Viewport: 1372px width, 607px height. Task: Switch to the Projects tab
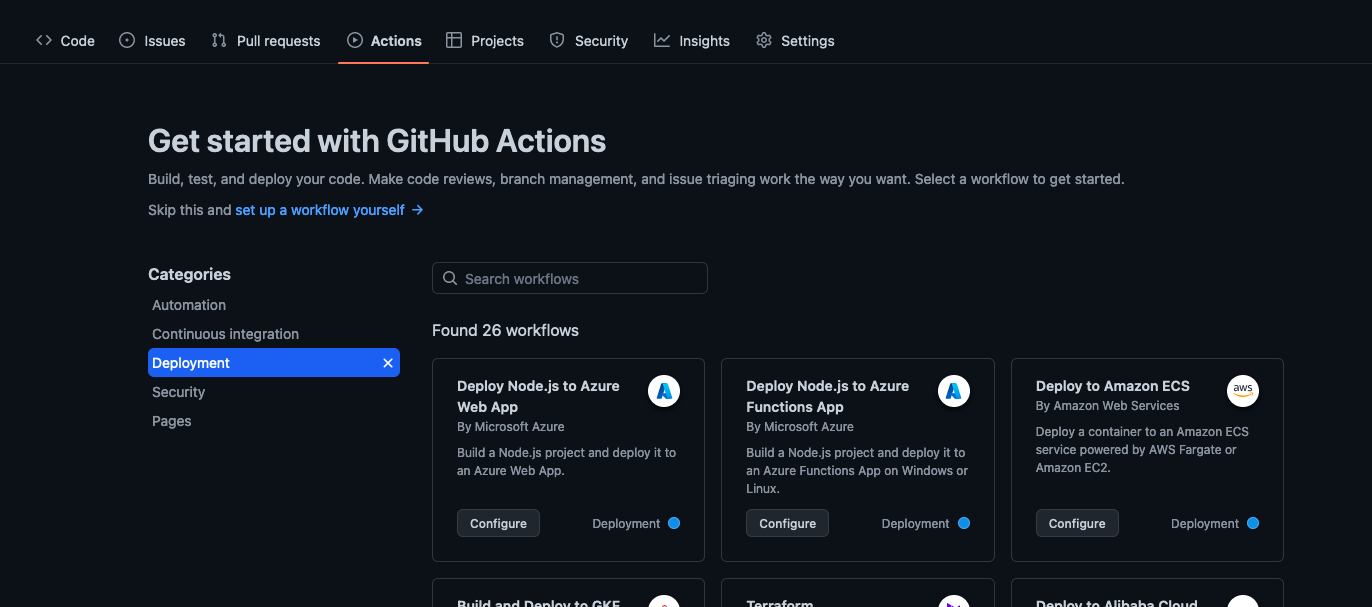coord(485,40)
